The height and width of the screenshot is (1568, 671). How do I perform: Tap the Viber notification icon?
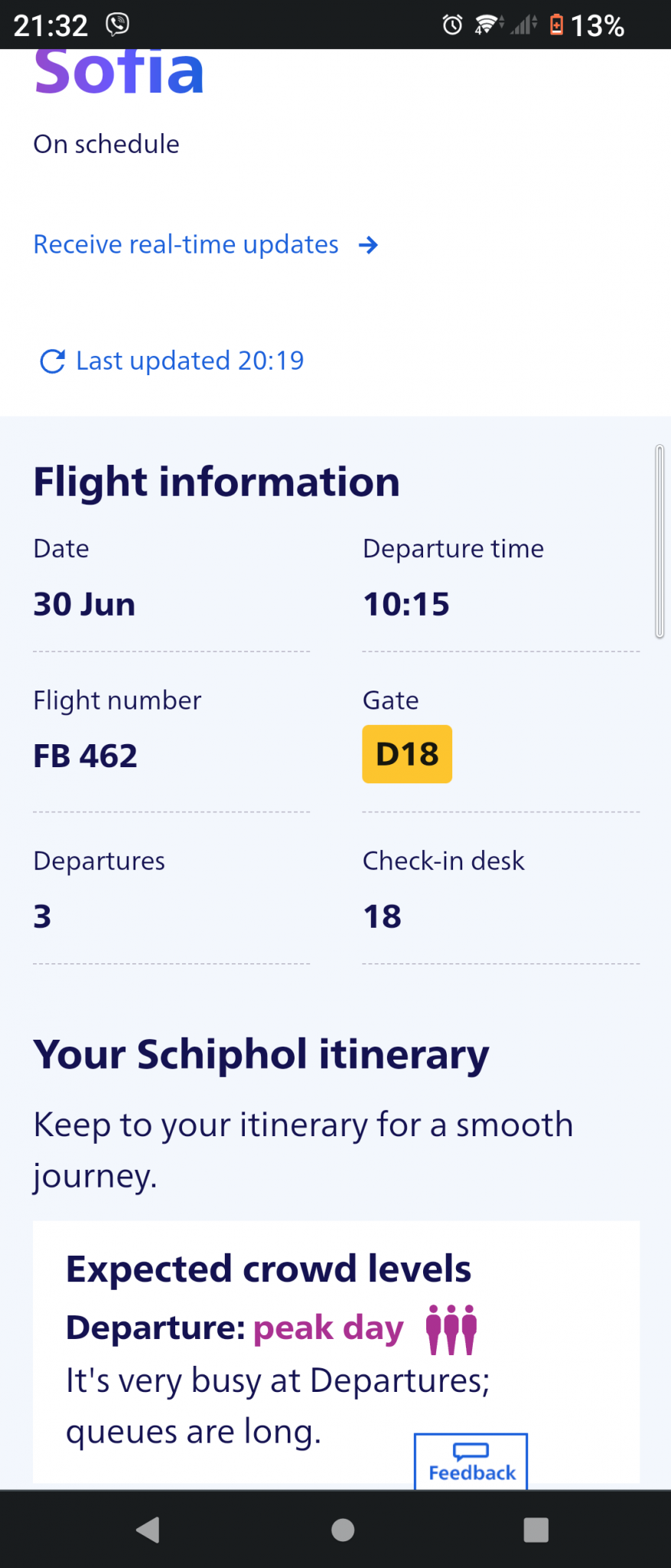117,24
